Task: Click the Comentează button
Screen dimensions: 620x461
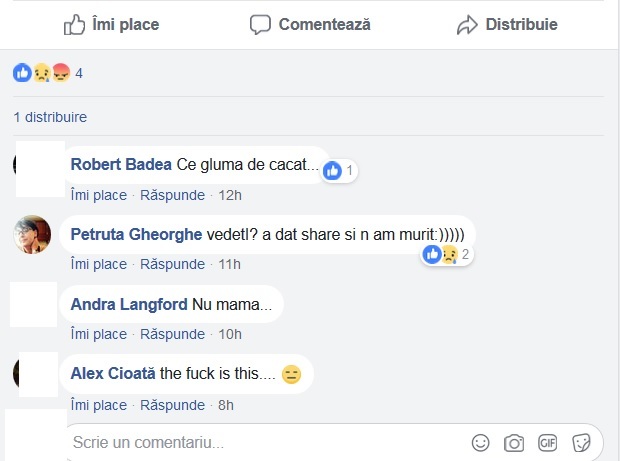Action: (310, 24)
